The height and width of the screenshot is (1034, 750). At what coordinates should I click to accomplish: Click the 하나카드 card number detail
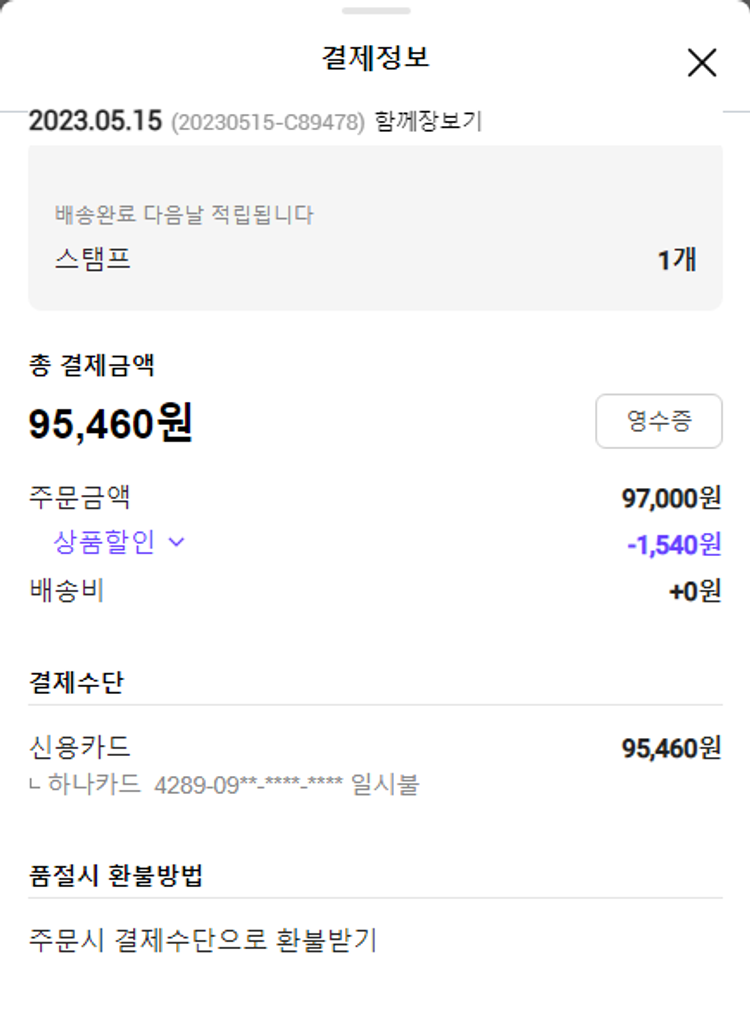[235, 785]
